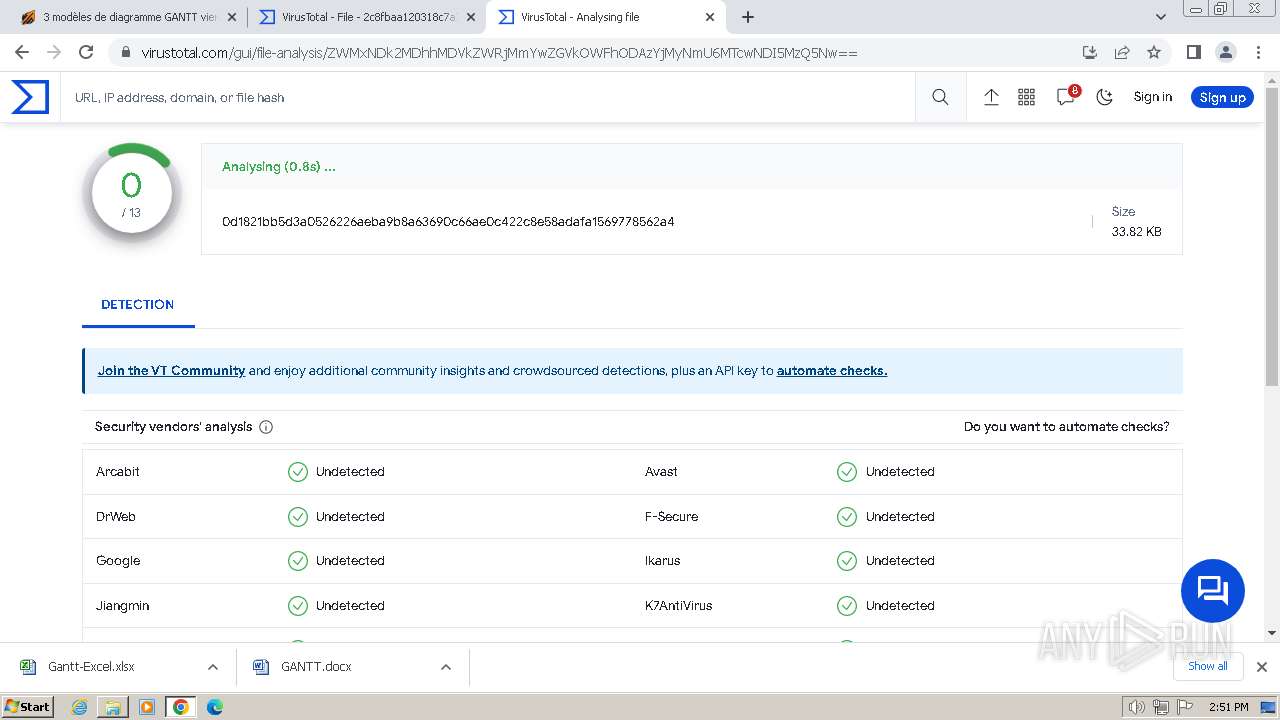1280x720 pixels.
Task: Open the blue chat support bubble
Action: [x=1212, y=591]
